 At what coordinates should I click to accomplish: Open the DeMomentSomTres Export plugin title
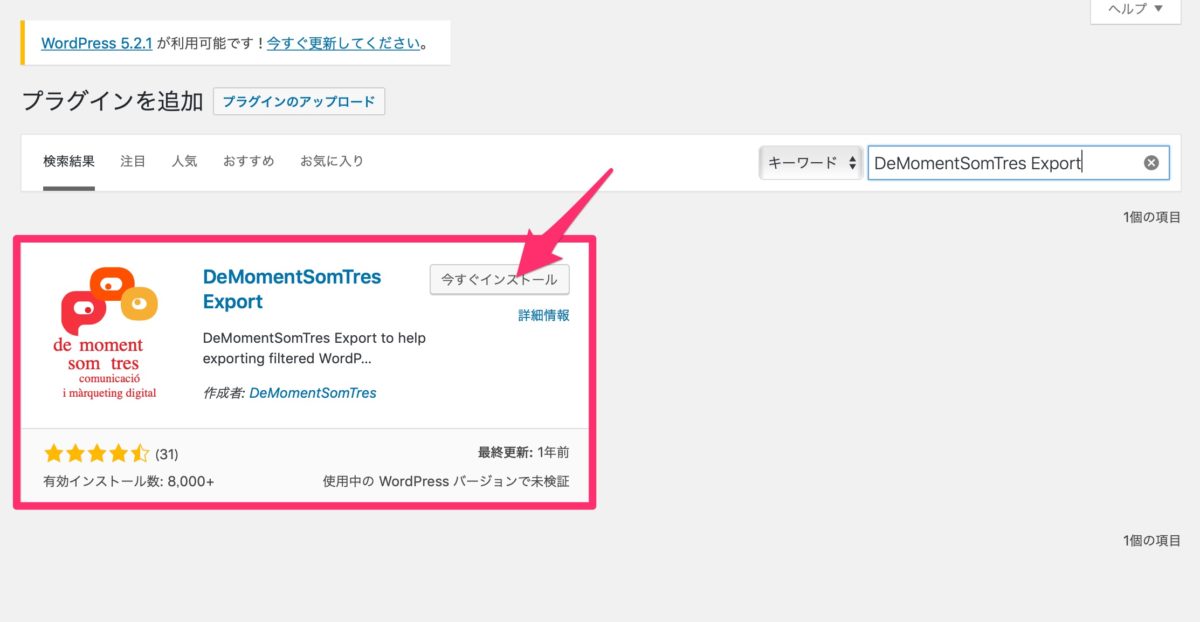click(292, 289)
